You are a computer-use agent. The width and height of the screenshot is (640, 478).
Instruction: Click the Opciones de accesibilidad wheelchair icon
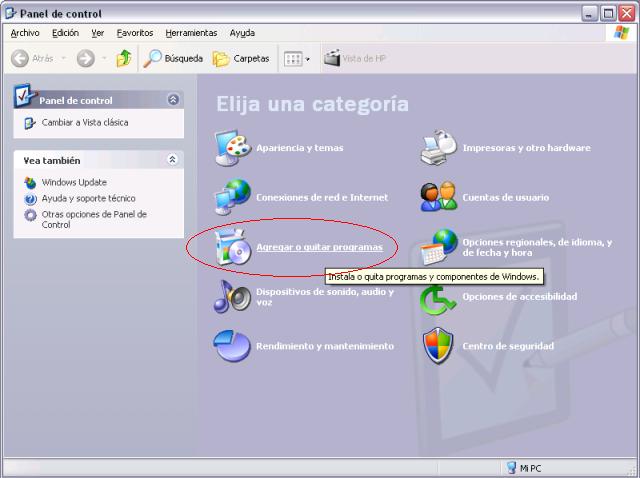(438, 300)
